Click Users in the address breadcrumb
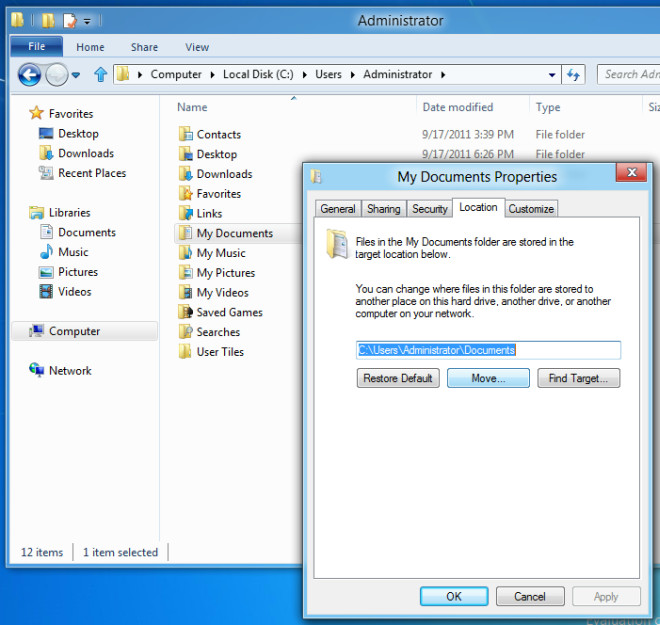The height and width of the screenshot is (625, 660). click(x=328, y=74)
